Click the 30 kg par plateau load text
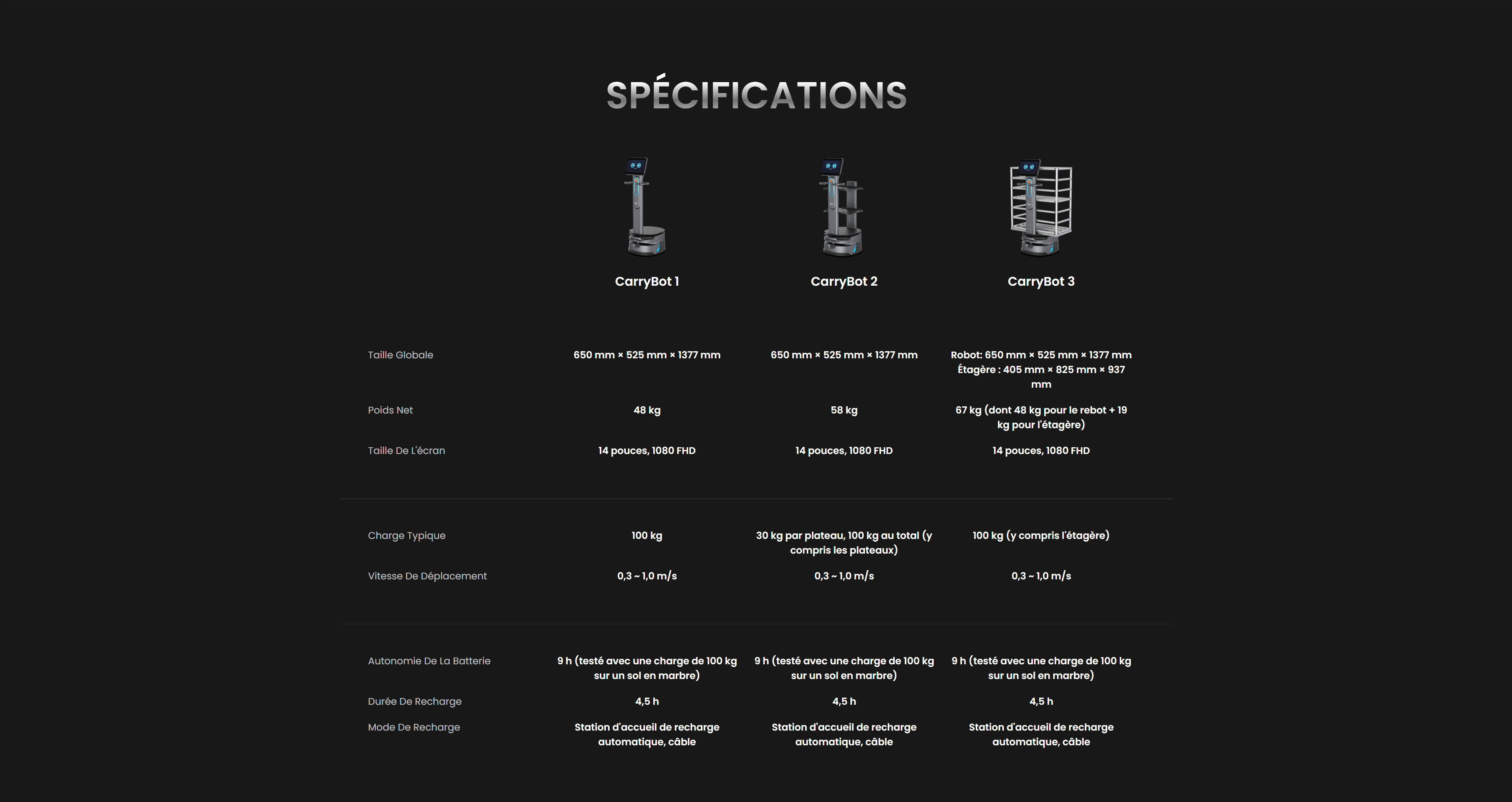This screenshot has height=802, width=1512. (x=844, y=542)
